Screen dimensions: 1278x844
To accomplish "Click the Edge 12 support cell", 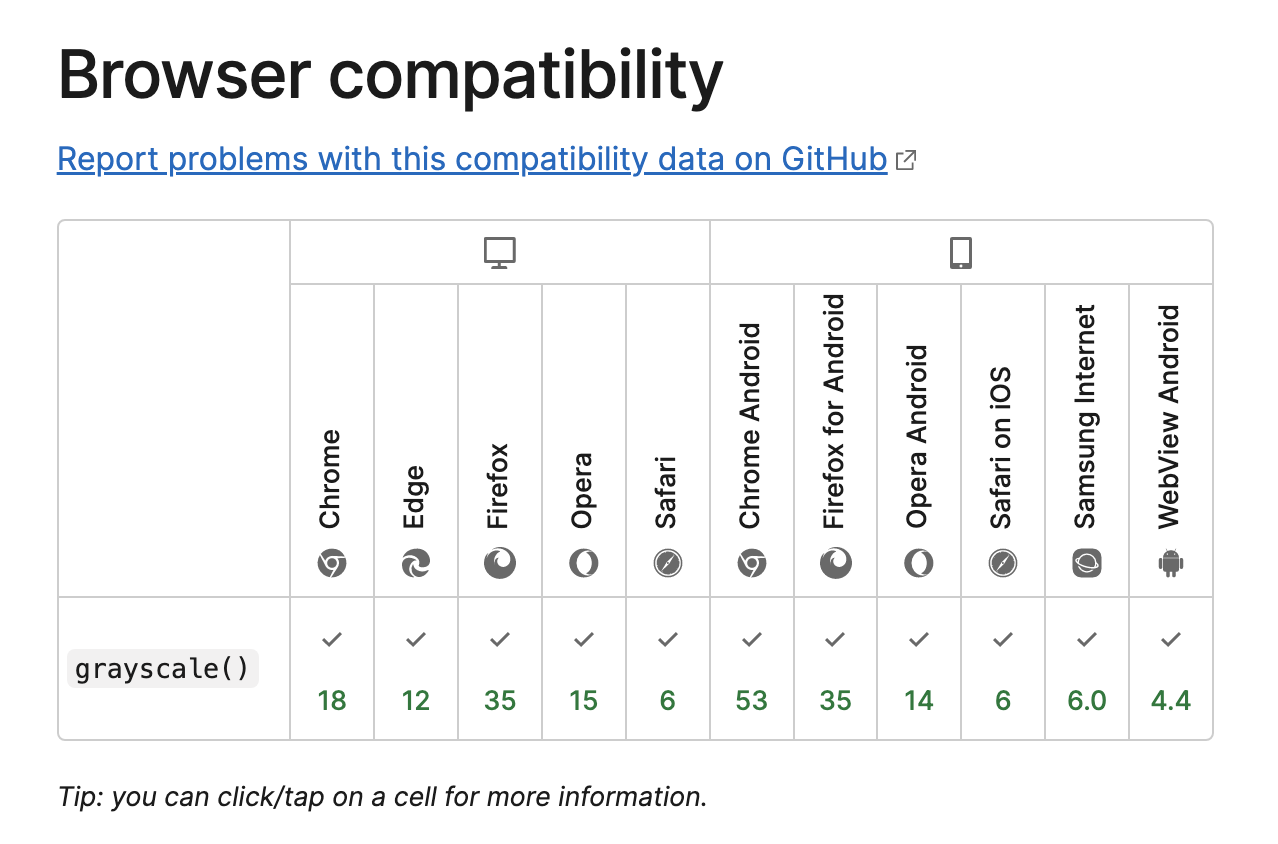I will pos(416,669).
